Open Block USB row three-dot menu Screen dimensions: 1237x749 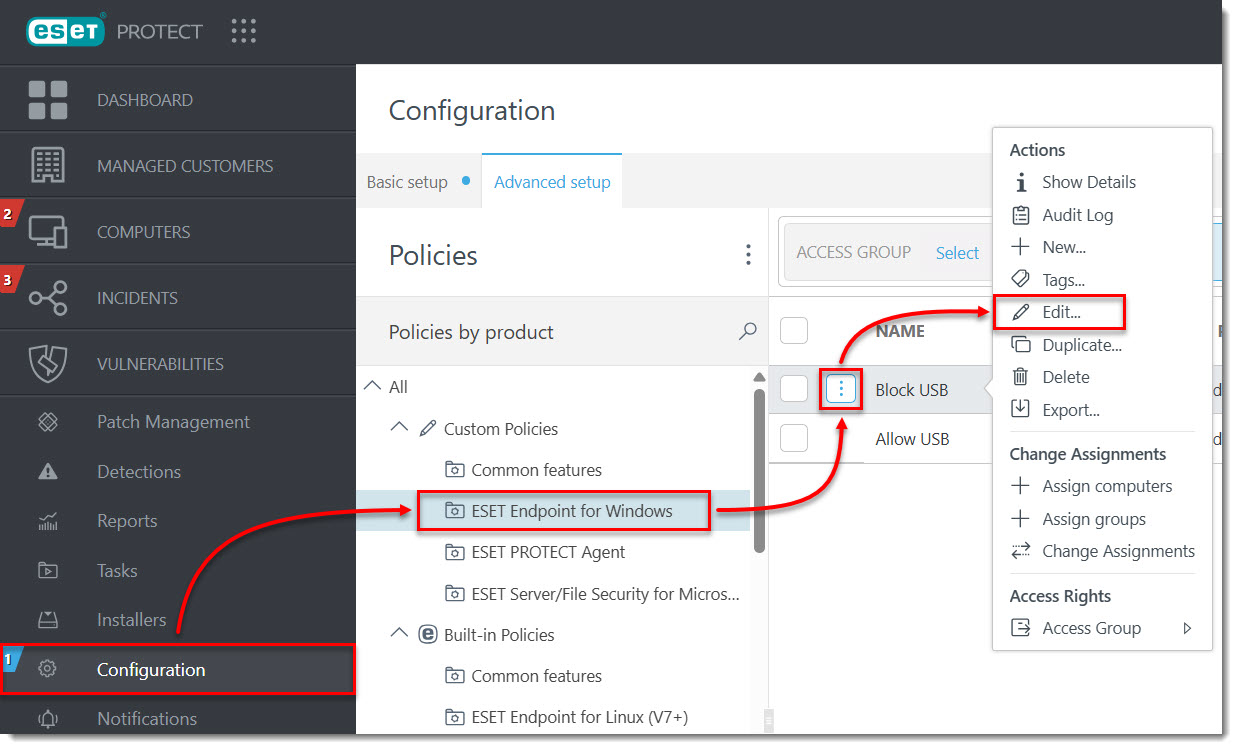(841, 389)
